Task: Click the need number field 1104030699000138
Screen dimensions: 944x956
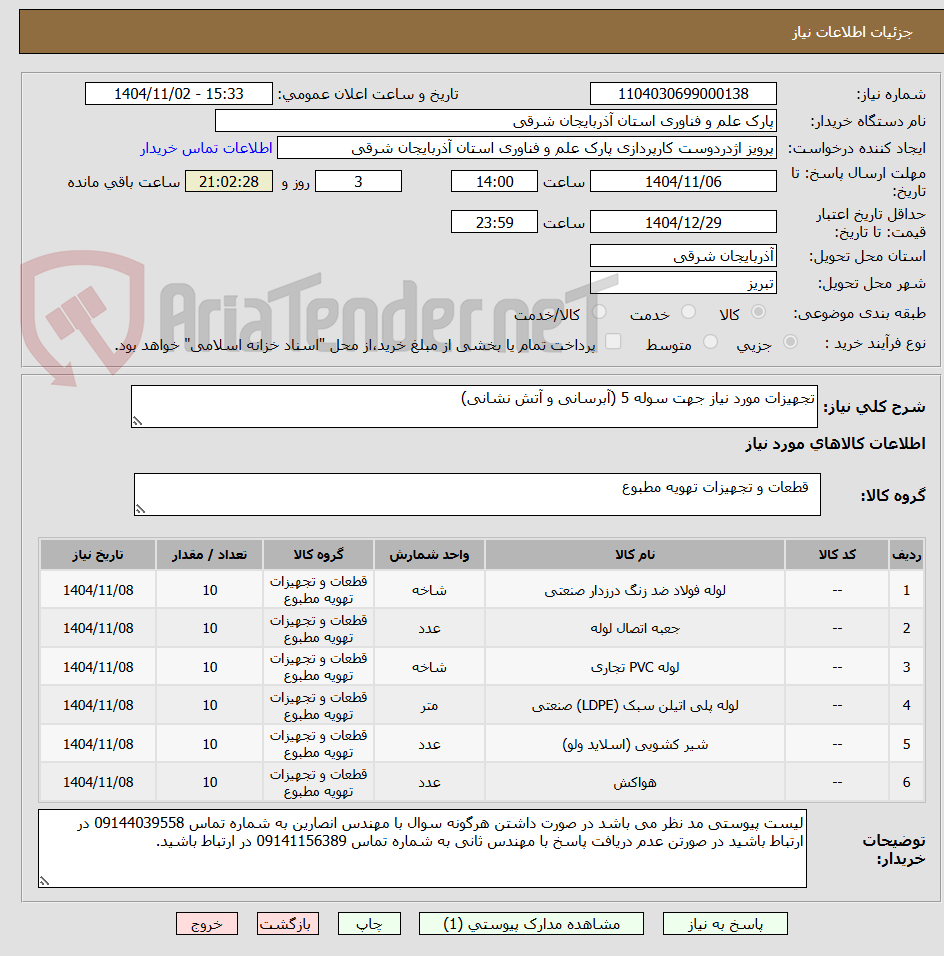Action: (x=683, y=94)
